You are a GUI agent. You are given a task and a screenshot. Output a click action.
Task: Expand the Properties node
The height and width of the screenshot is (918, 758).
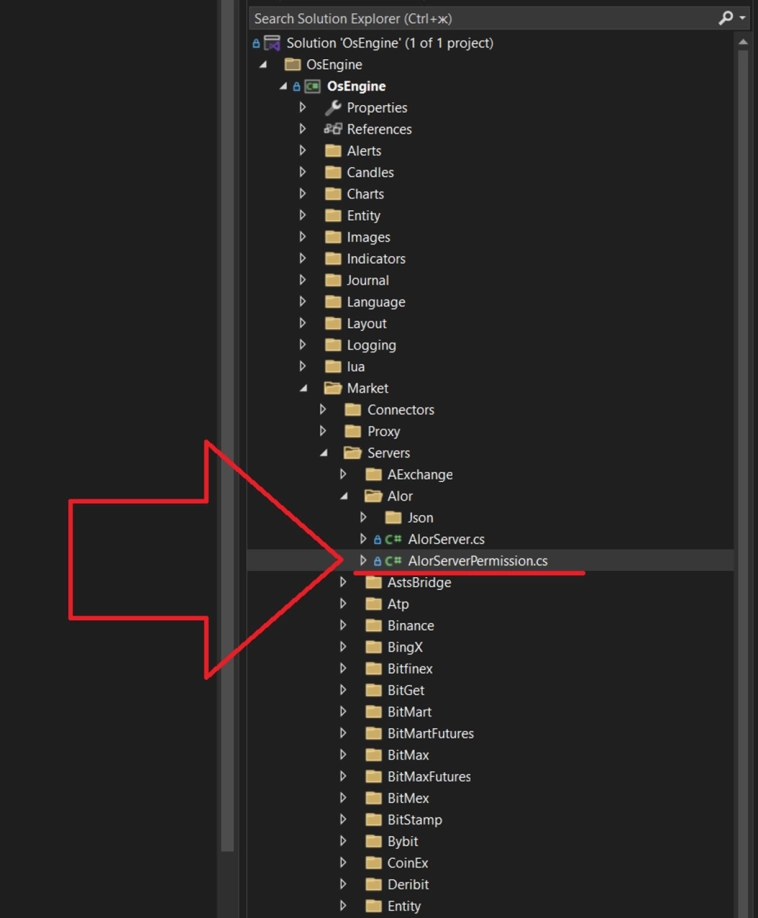(303, 108)
